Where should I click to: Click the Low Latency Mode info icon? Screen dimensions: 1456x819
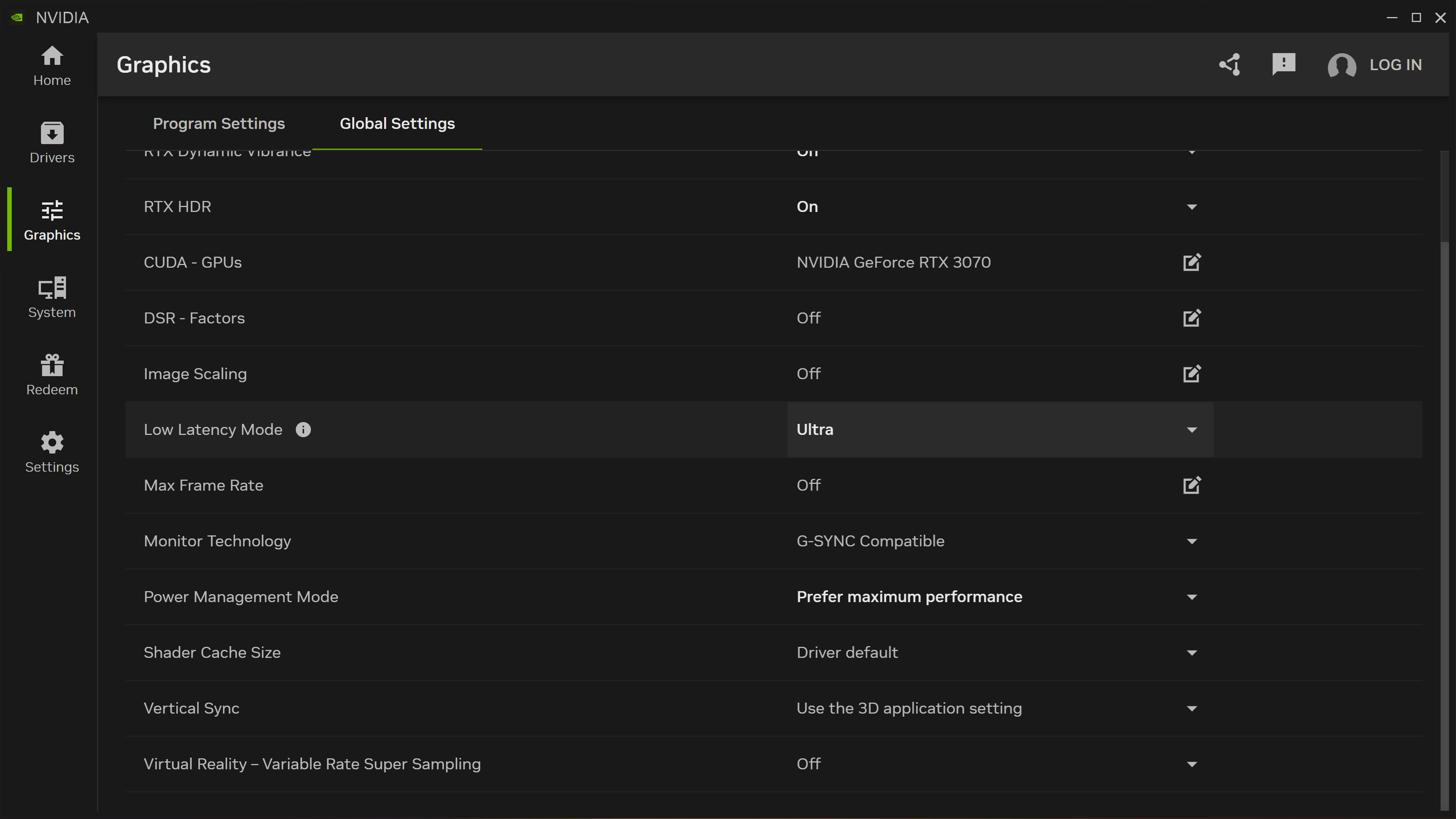(x=303, y=430)
